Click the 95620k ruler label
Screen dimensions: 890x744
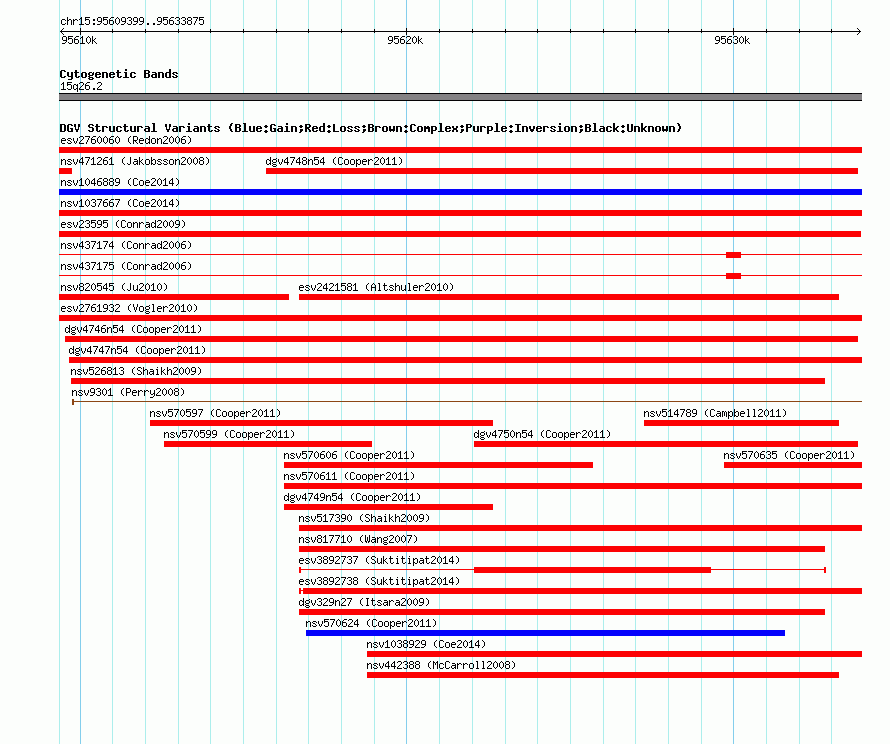click(x=405, y=40)
